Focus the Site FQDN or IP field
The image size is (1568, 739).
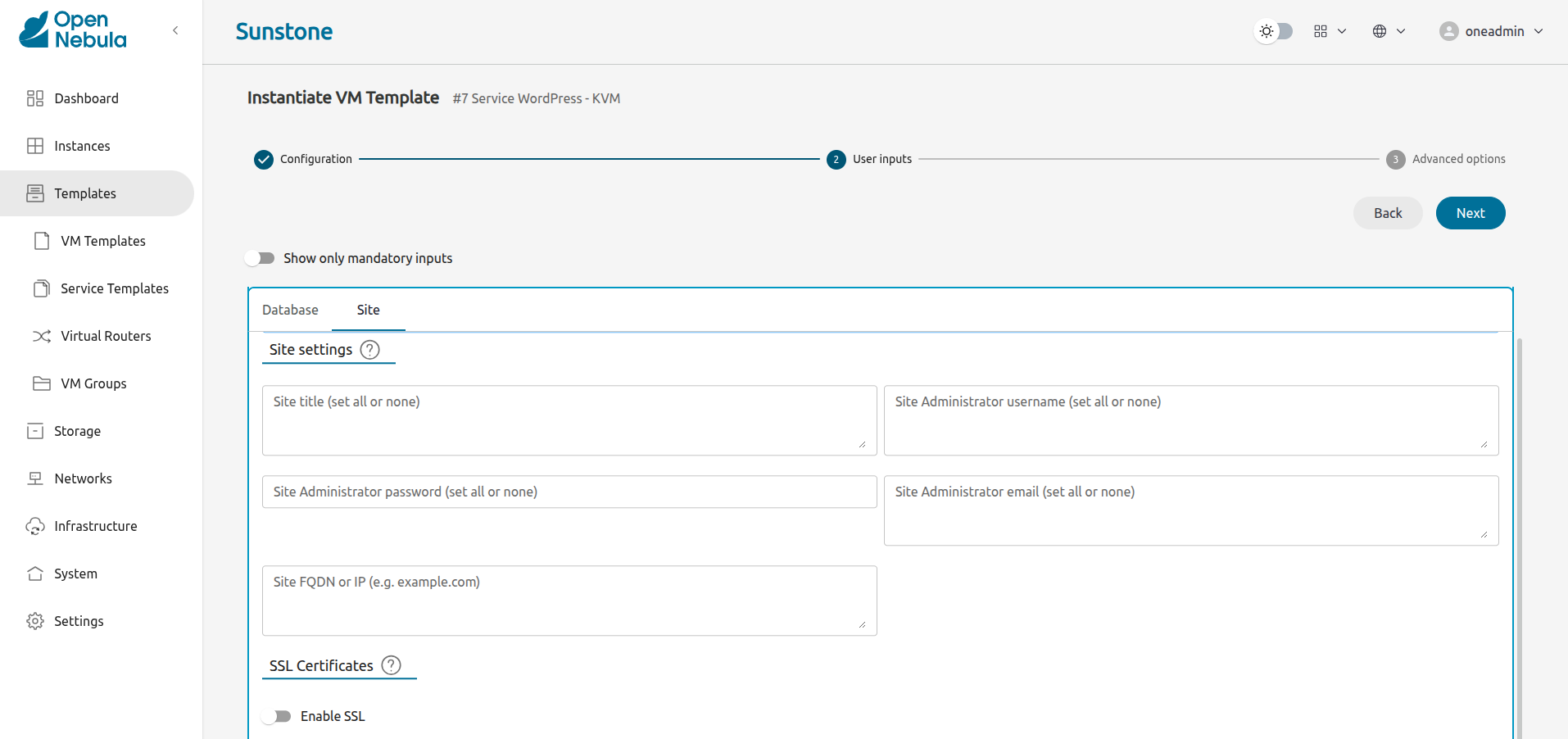tap(569, 601)
